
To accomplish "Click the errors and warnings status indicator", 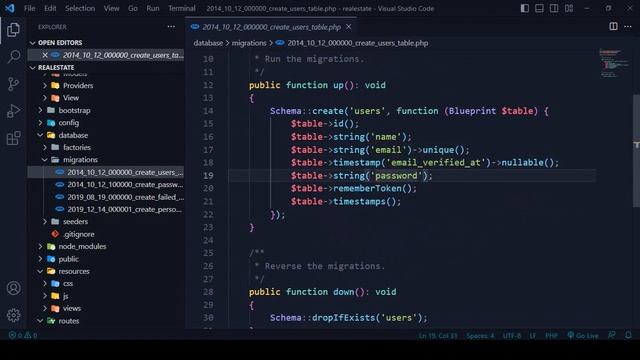I will coord(23,335).
